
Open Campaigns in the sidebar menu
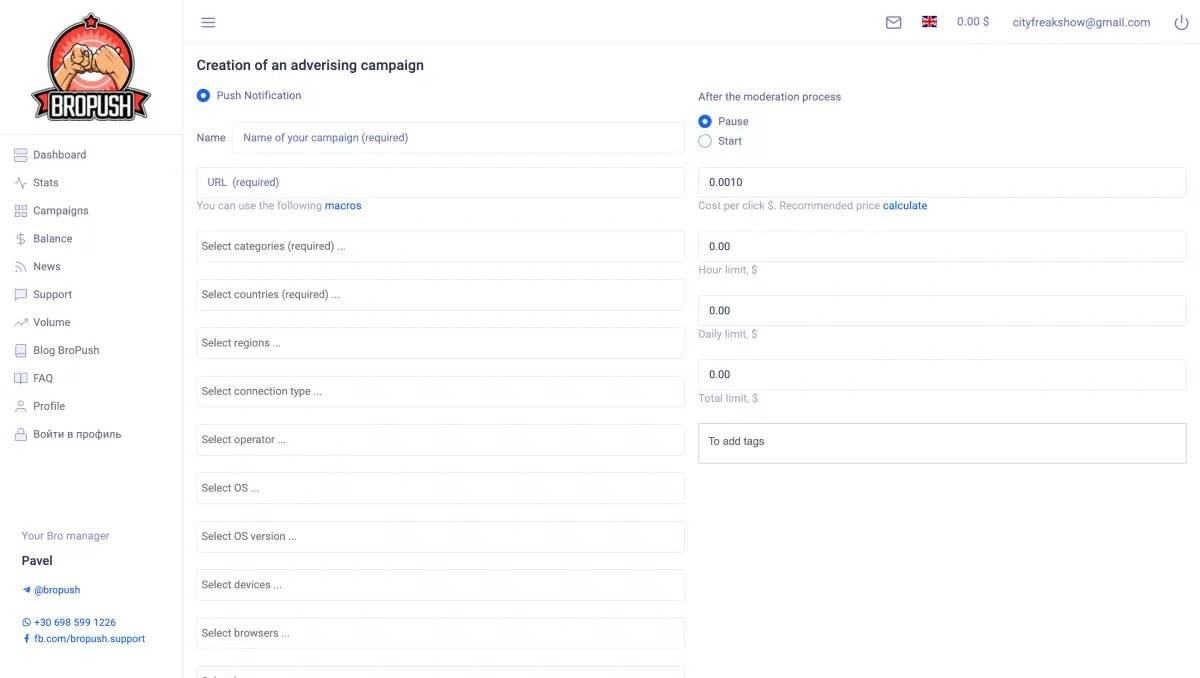click(x=60, y=211)
